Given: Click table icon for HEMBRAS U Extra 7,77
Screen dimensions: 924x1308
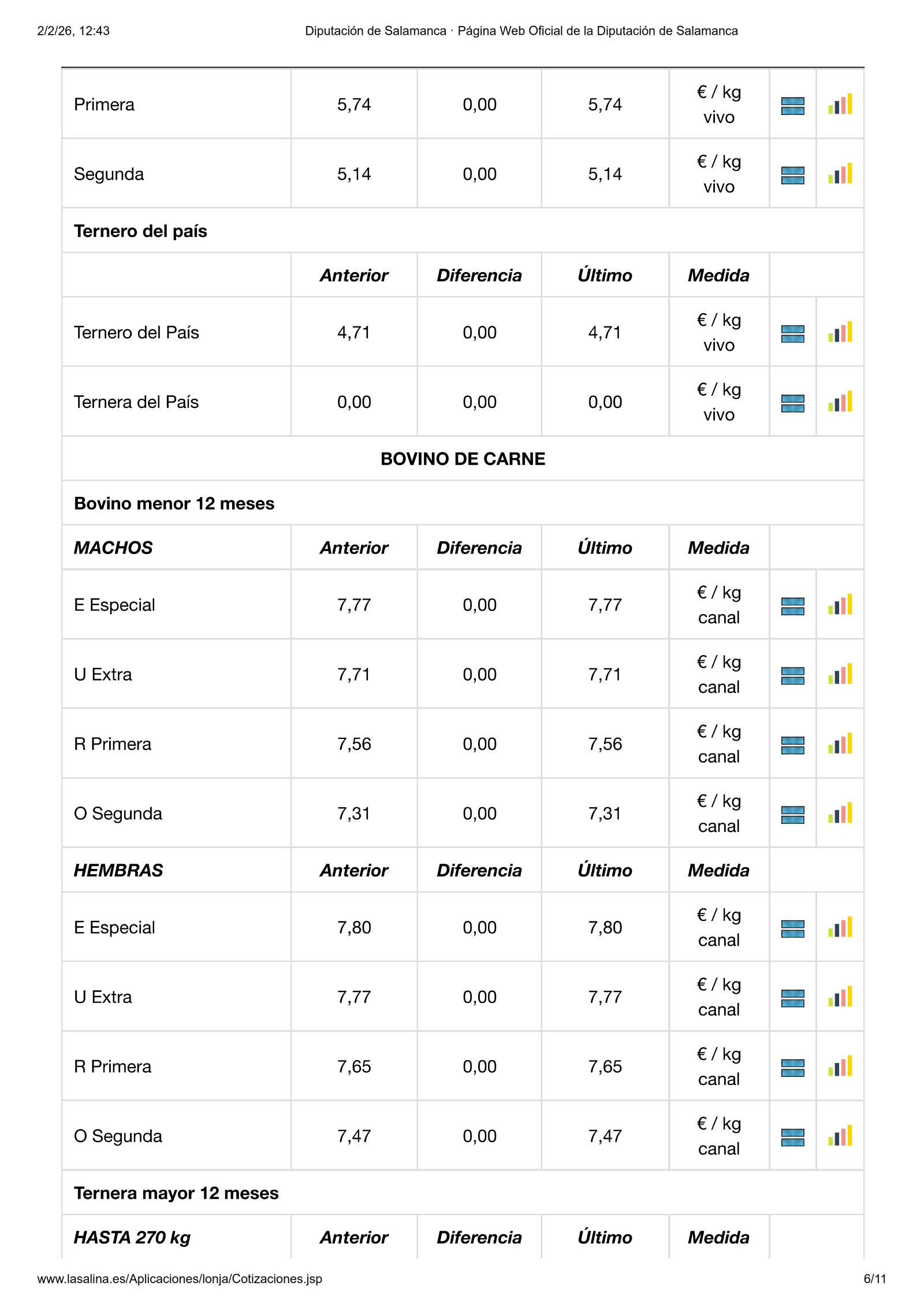Looking at the screenshot, I should click(792, 998).
